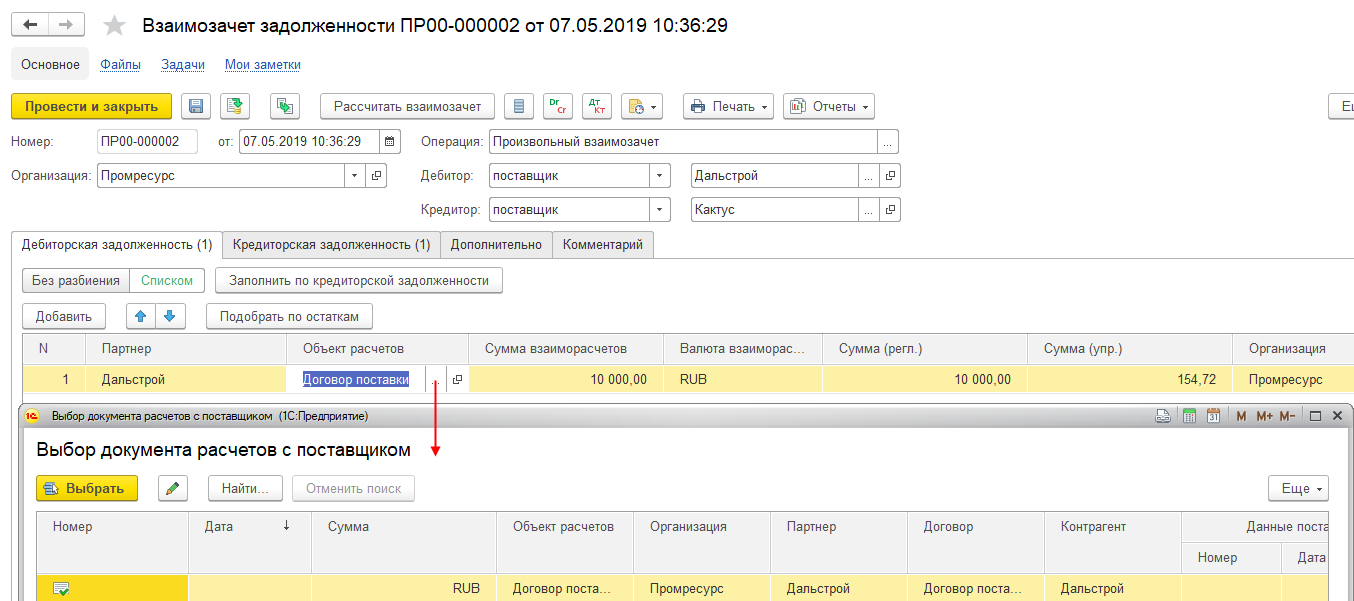1354x601 pixels.
Task: Click the Найти... button in the dialog
Action: point(246,488)
